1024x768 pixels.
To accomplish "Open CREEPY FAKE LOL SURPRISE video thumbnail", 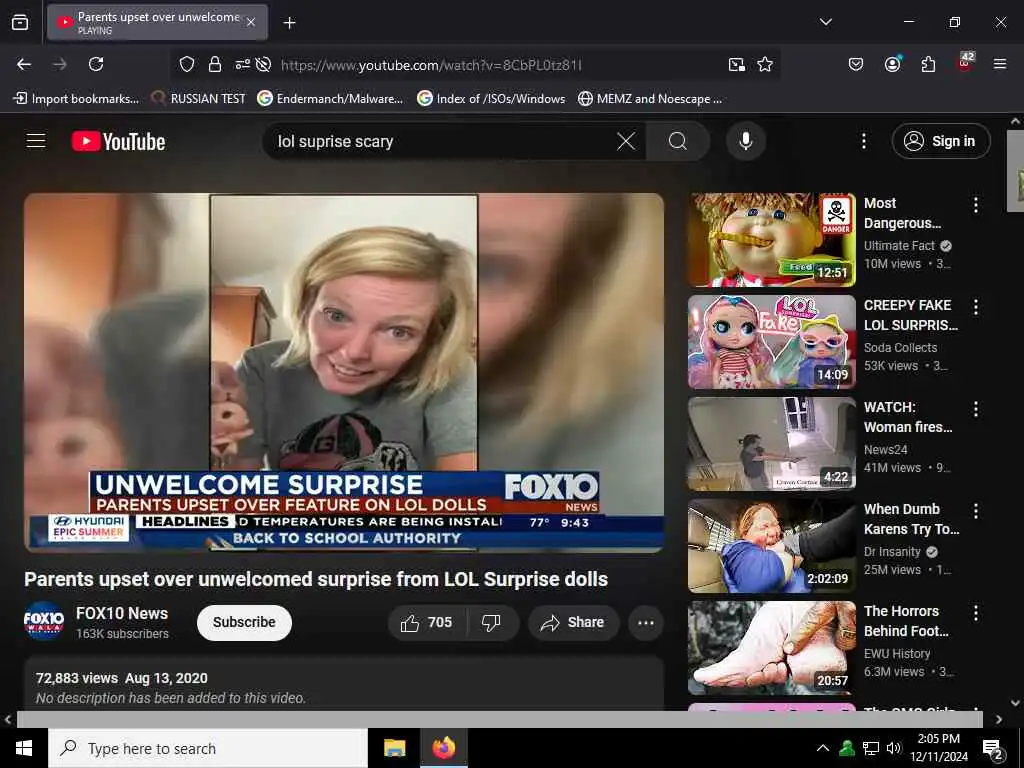I will point(772,342).
